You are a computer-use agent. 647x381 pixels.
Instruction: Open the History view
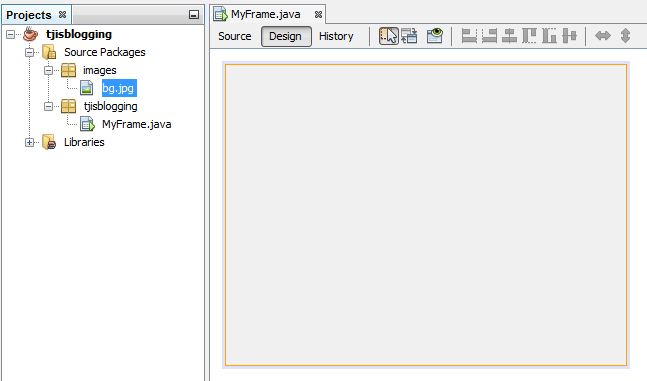(336, 36)
